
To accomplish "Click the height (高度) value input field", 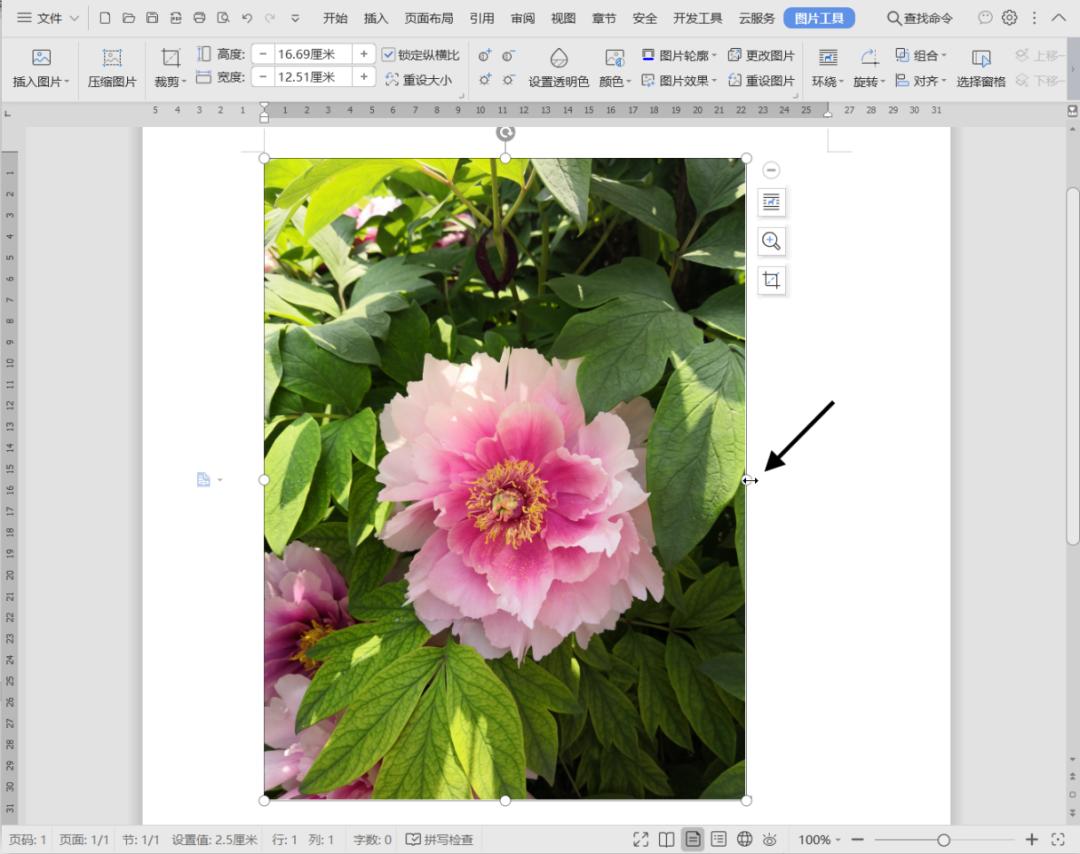I will (x=313, y=54).
